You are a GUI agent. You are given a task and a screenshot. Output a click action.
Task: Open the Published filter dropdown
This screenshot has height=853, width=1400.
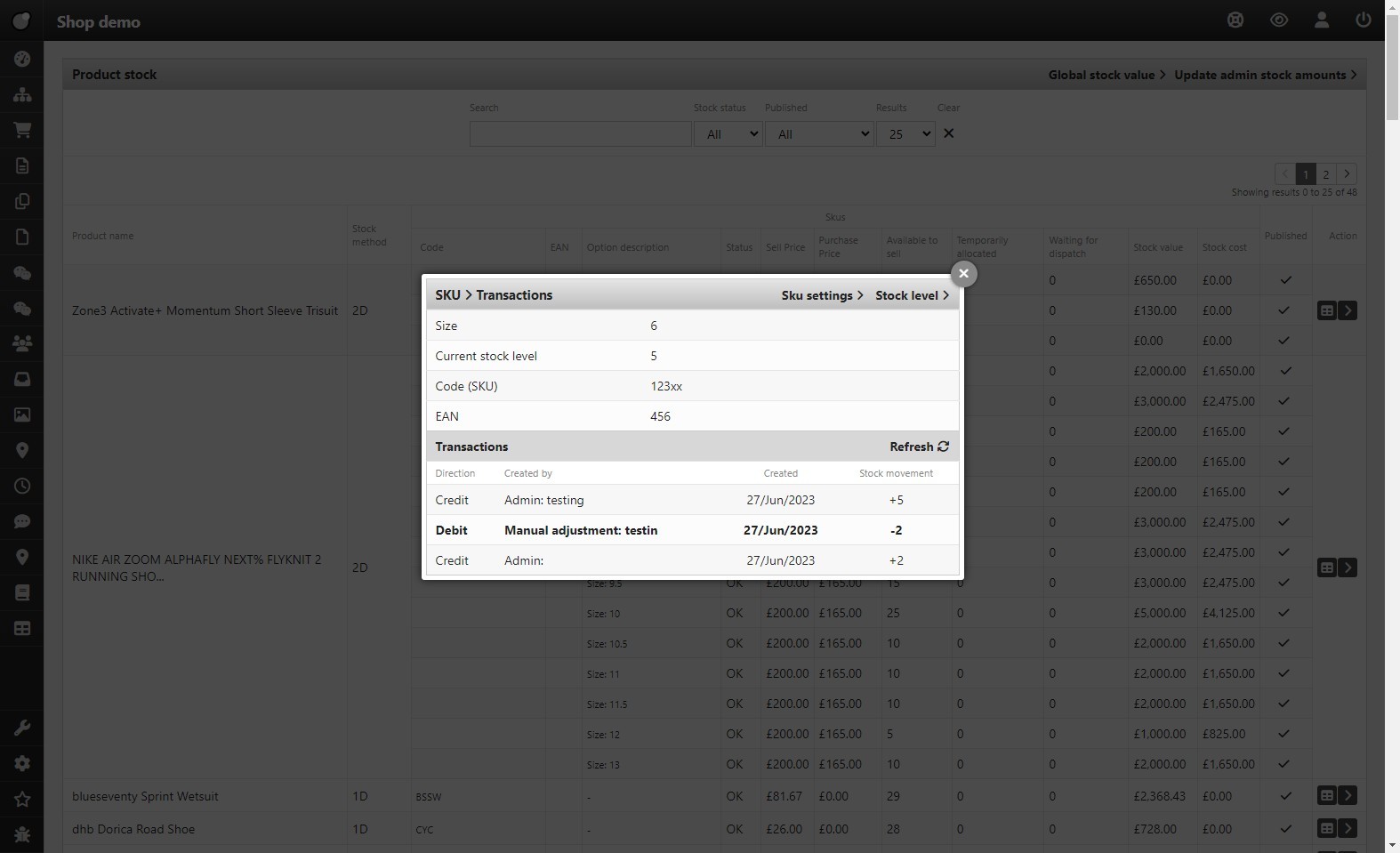click(818, 134)
